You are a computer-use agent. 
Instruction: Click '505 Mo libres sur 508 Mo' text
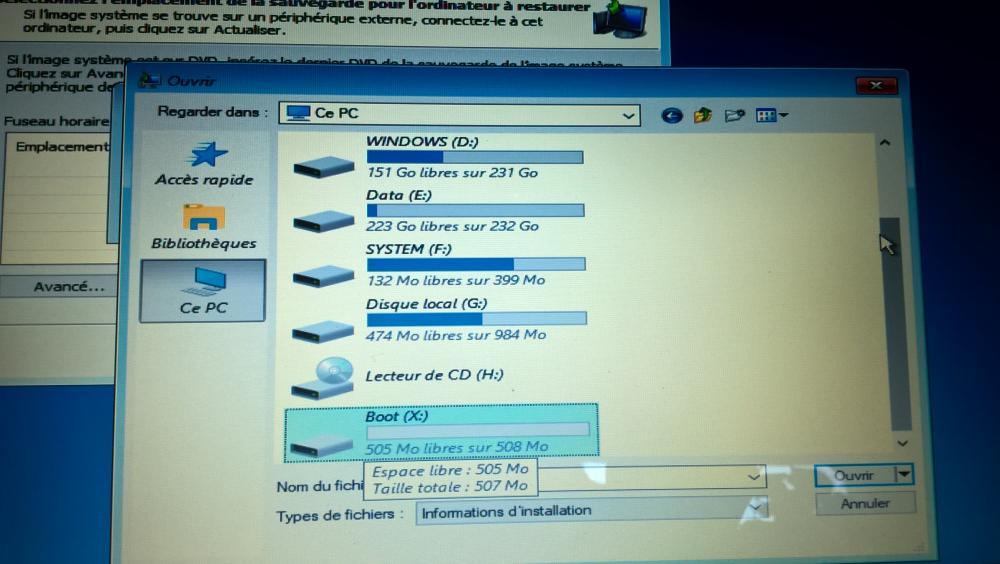[457, 448]
